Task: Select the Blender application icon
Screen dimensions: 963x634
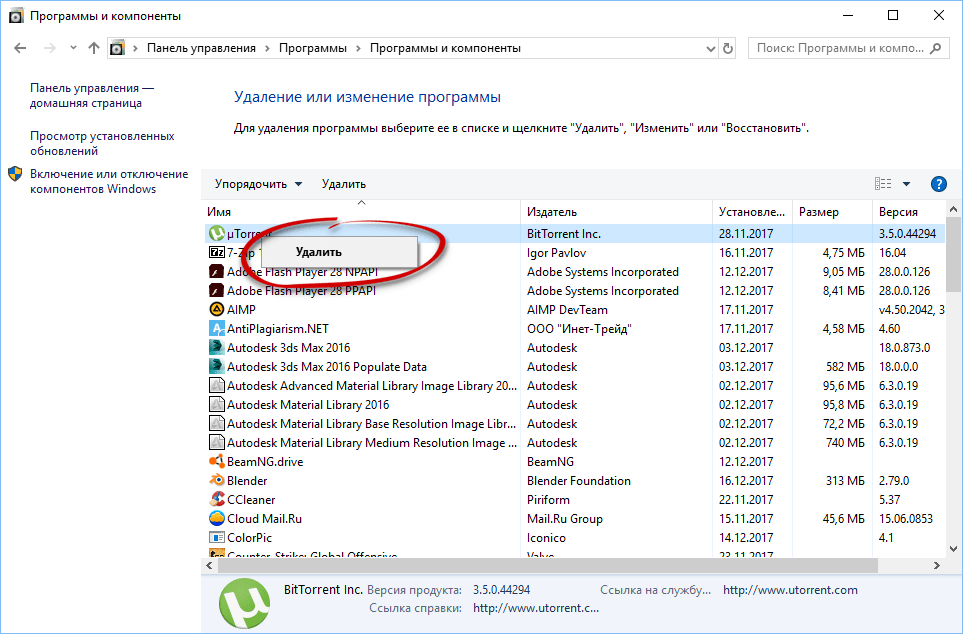Action: pos(216,481)
